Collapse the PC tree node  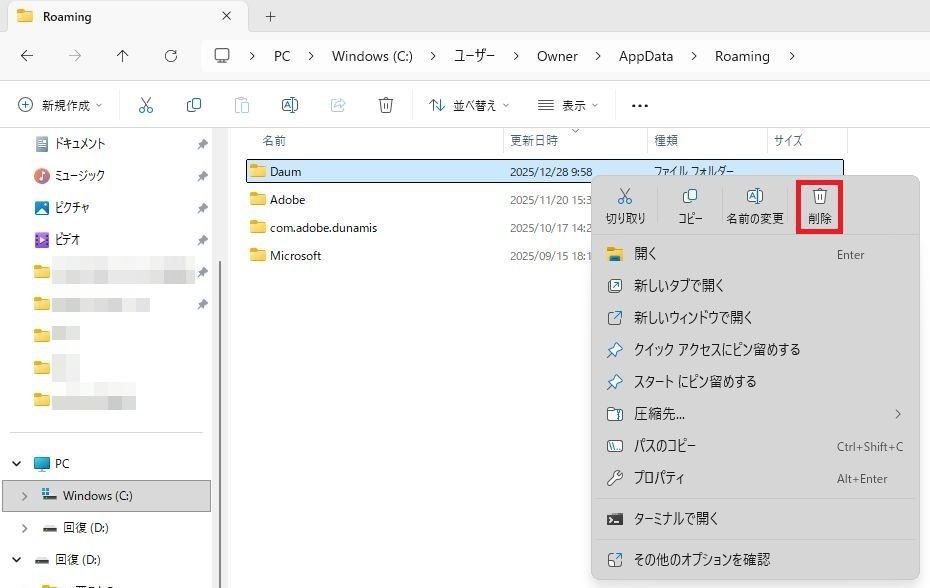pos(16,464)
